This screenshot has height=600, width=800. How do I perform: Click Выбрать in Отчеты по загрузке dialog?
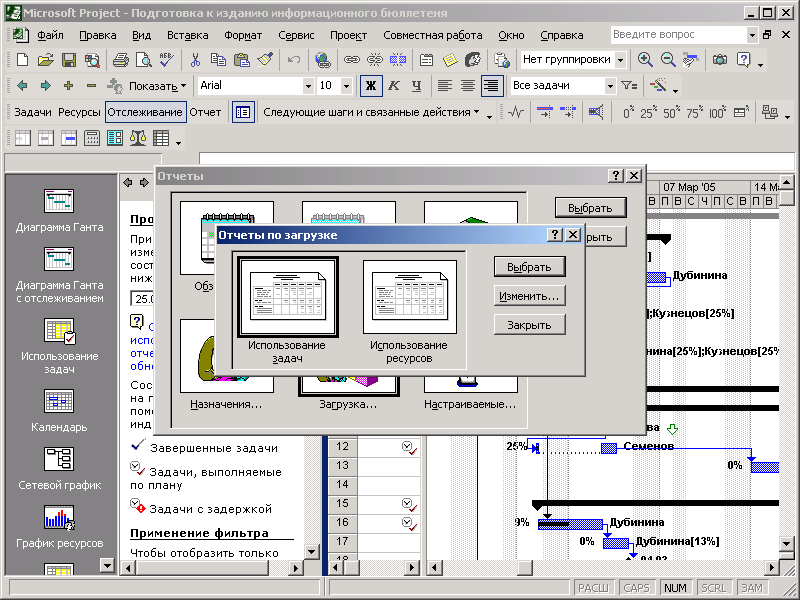pyautogui.click(x=530, y=267)
